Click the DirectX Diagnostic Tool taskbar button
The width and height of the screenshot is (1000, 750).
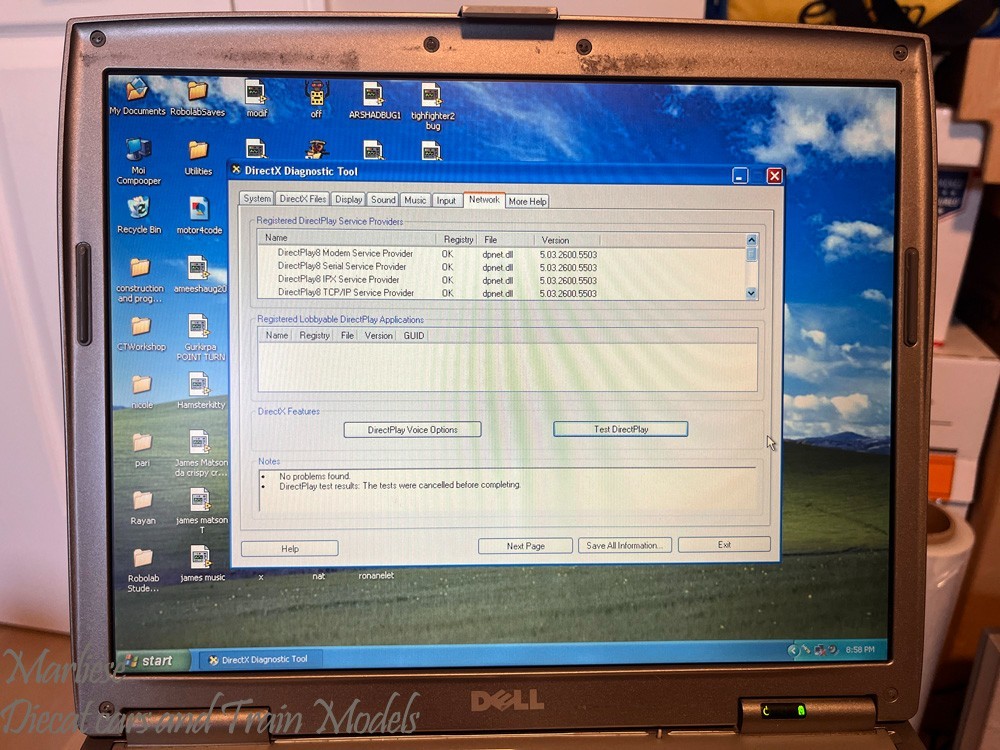(259, 659)
